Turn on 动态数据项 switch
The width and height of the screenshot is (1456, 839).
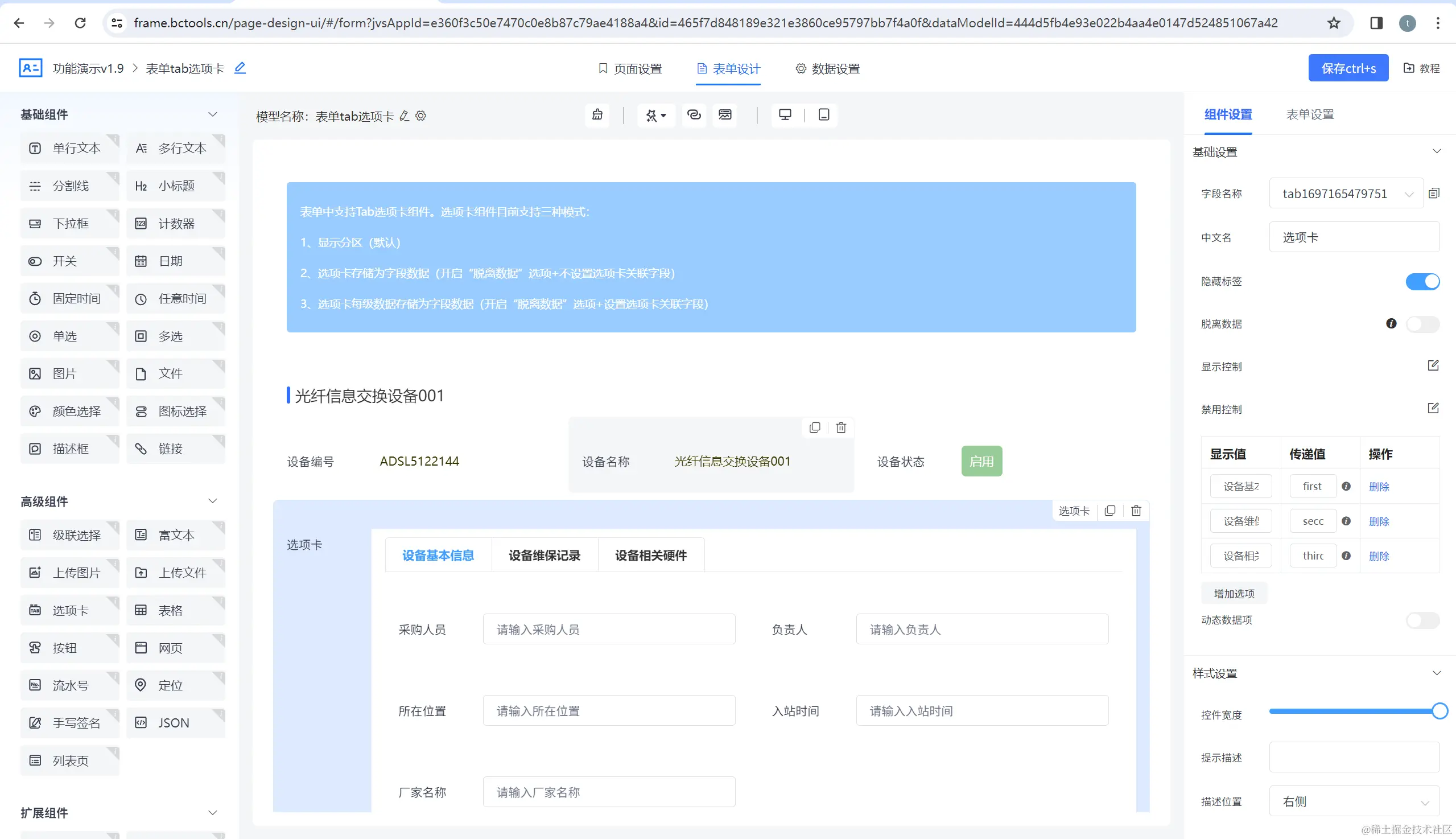click(1422, 620)
